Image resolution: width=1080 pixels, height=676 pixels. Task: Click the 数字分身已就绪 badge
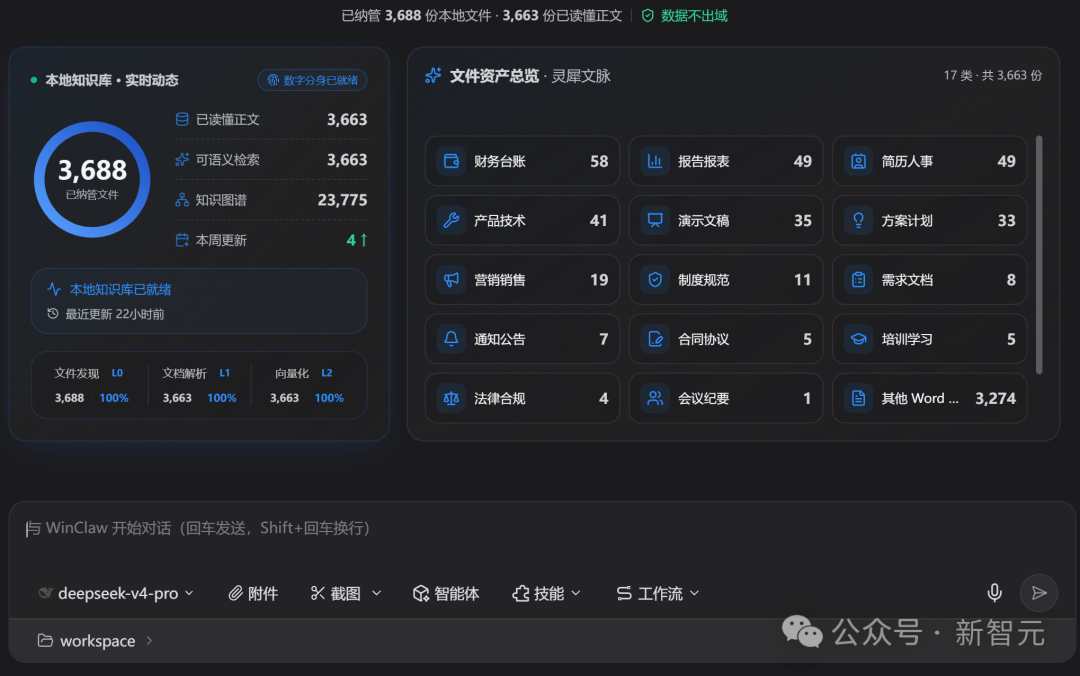click(x=312, y=80)
